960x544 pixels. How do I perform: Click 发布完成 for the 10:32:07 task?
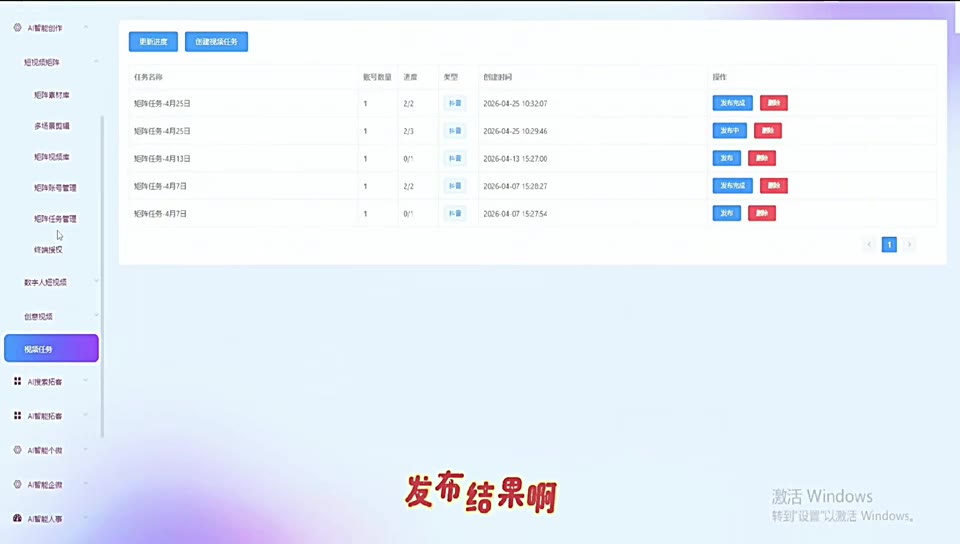(732, 103)
